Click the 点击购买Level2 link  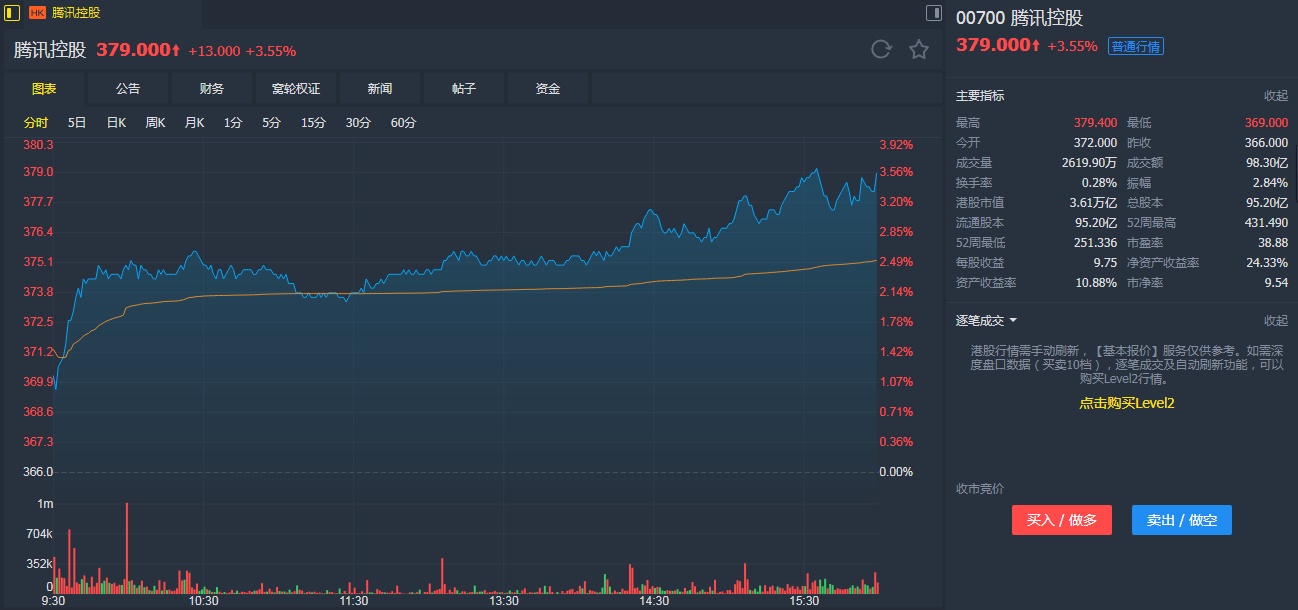click(1126, 403)
